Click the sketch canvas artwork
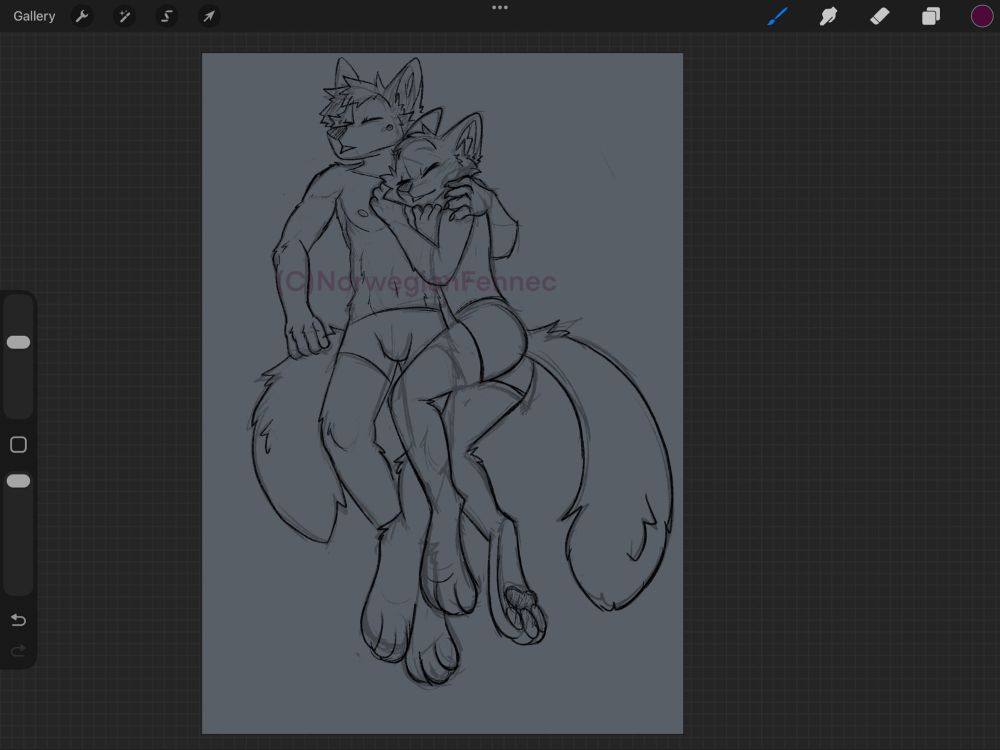The width and height of the screenshot is (1000, 750). (x=442, y=393)
